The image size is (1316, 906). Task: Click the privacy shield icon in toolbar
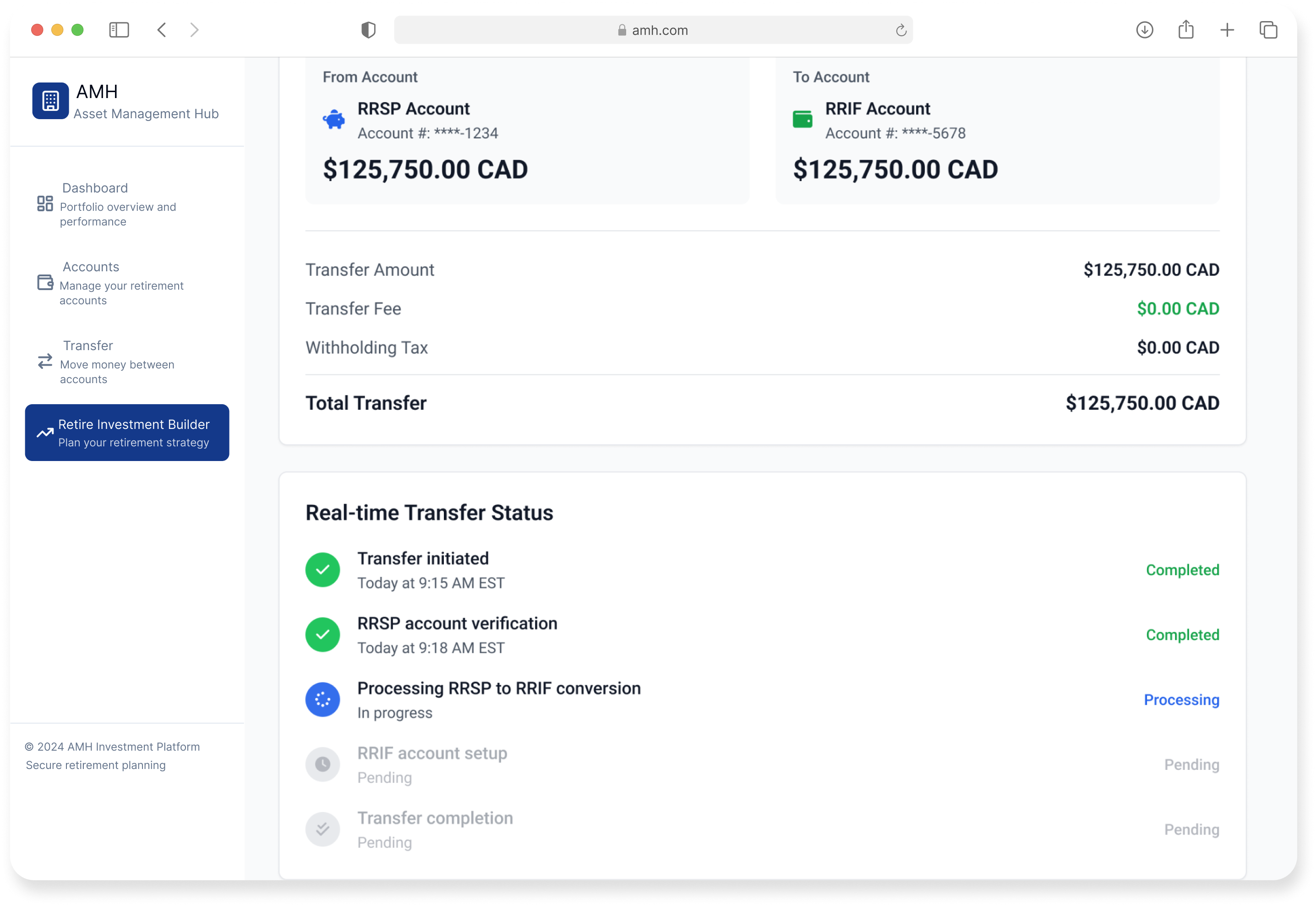point(369,30)
